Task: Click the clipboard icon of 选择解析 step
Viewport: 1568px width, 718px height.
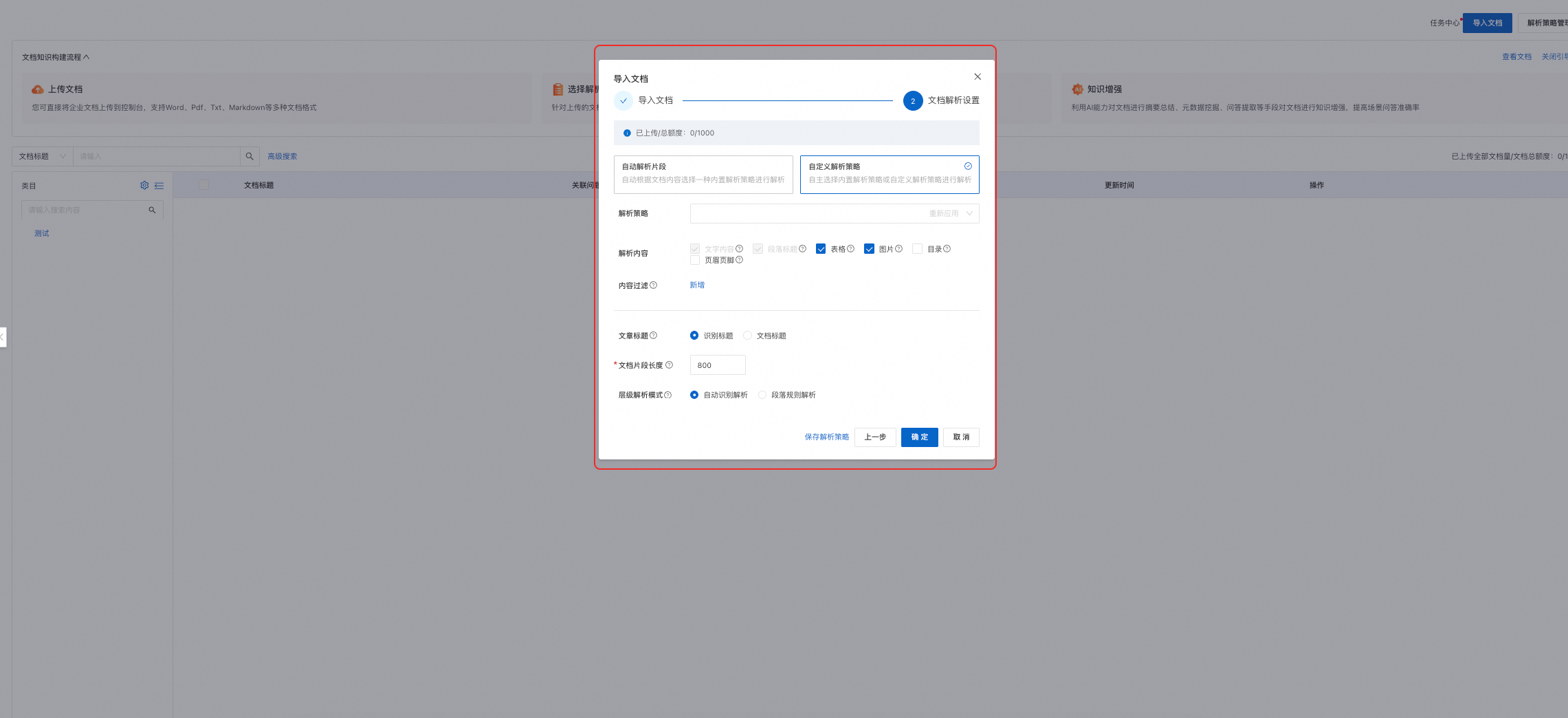Action: [557, 89]
